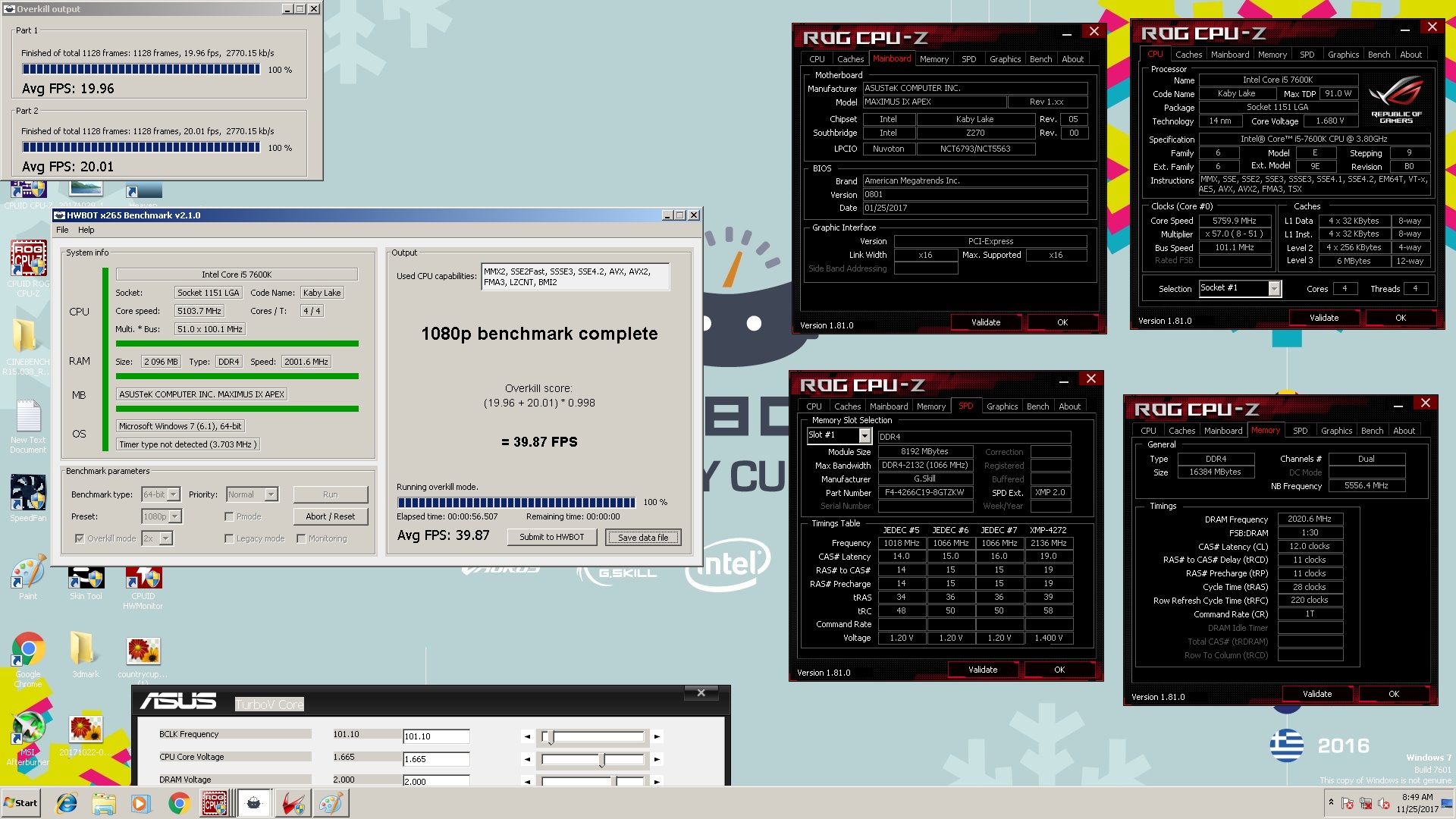Close the ASUS TurboV Core window
The width and height of the screenshot is (1456, 819).
coord(701,692)
